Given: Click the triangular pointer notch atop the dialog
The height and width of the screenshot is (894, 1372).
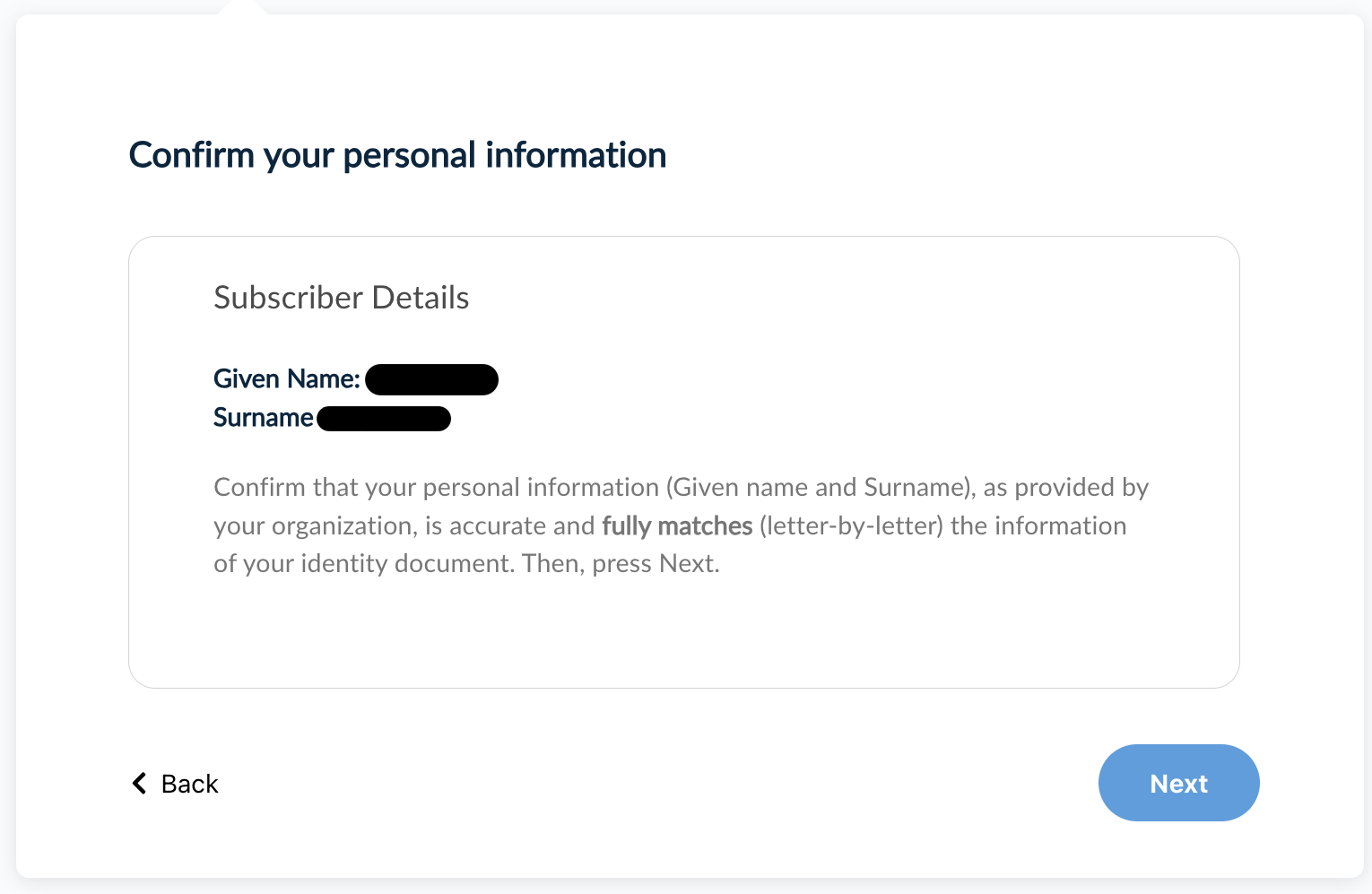Looking at the screenshot, I should click(x=243, y=7).
